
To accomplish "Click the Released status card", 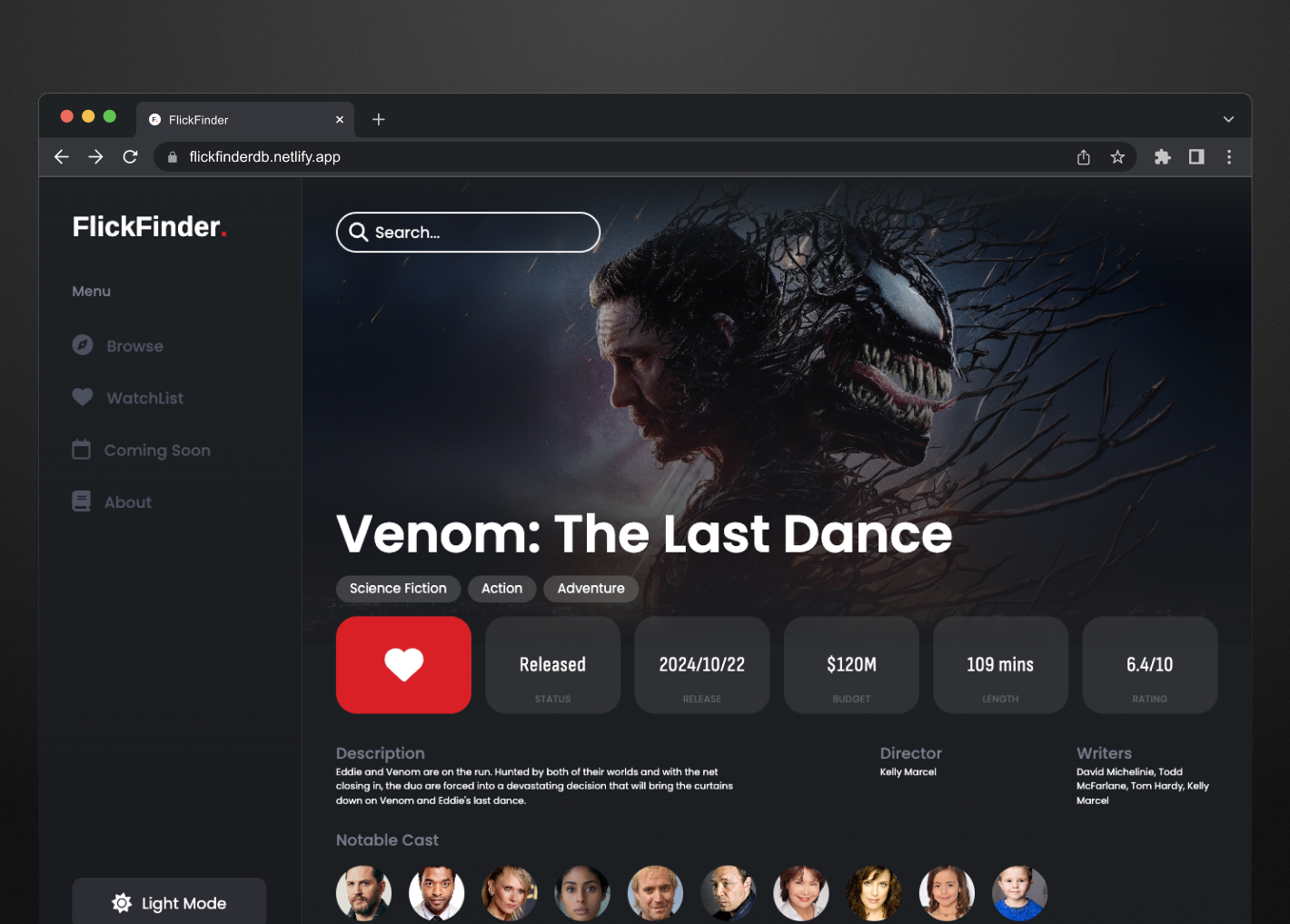I will [552, 665].
